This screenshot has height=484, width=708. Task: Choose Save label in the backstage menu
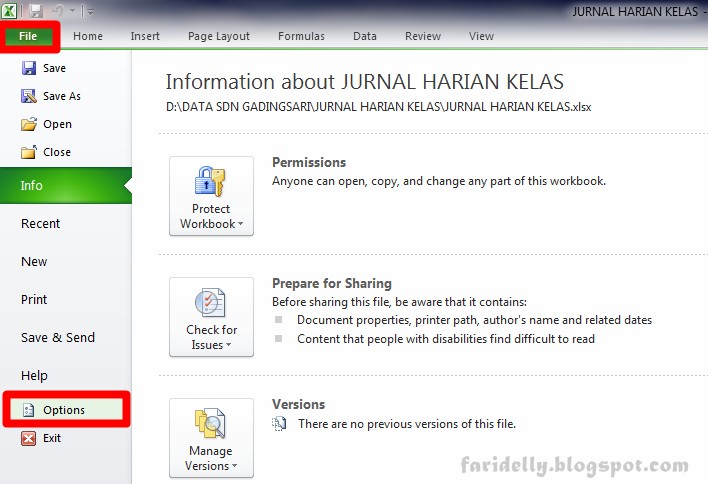(x=54, y=68)
